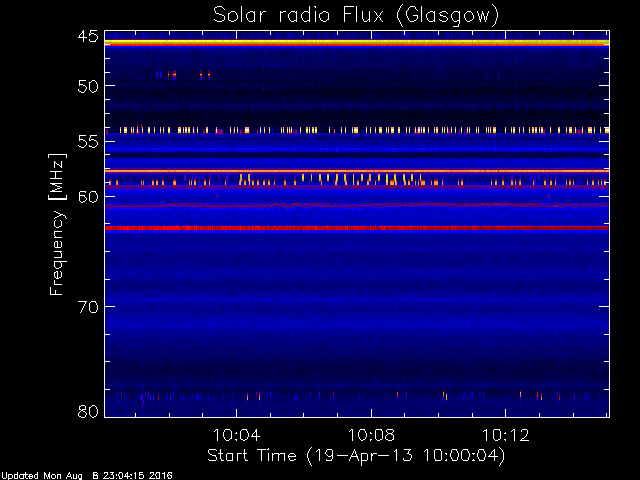The image size is (640, 480).
Task: Click the thin red line near 61 MHz
Action: [357, 205]
